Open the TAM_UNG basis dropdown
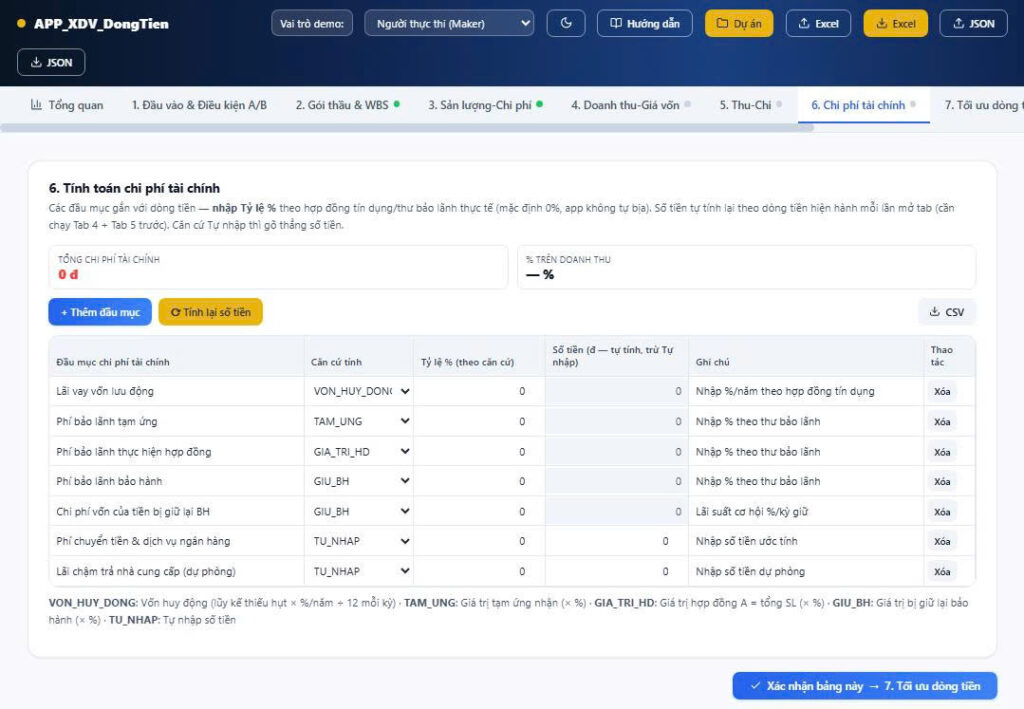Screen dimensions: 1024x709 pyautogui.click(x=360, y=421)
